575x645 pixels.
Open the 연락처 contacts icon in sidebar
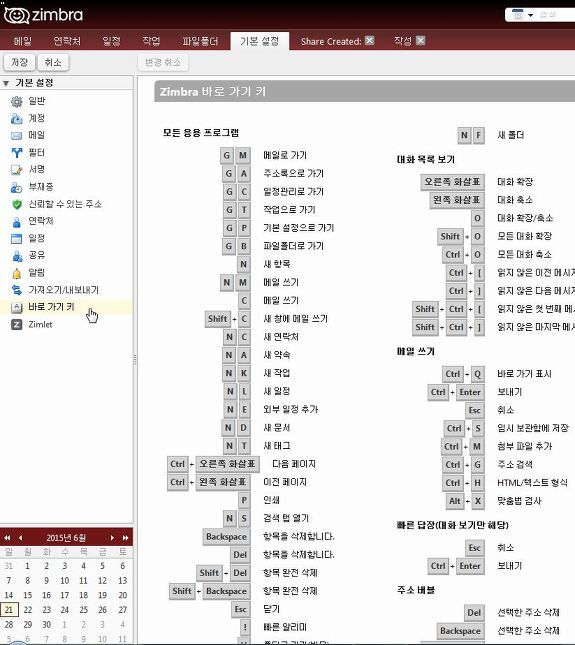coord(16,222)
